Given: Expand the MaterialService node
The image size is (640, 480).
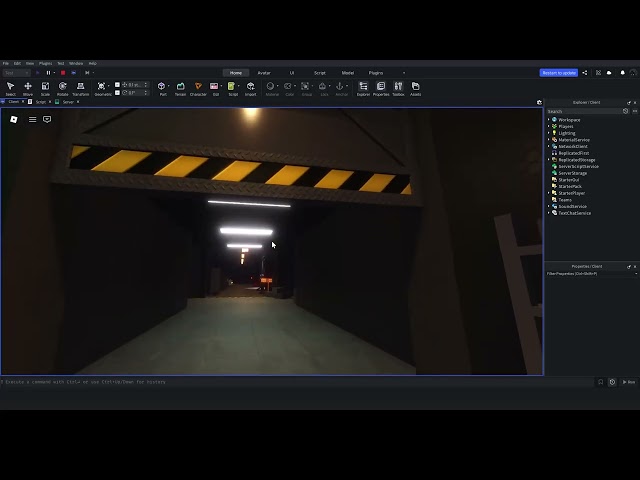Looking at the screenshot, I should click(549, 140).
